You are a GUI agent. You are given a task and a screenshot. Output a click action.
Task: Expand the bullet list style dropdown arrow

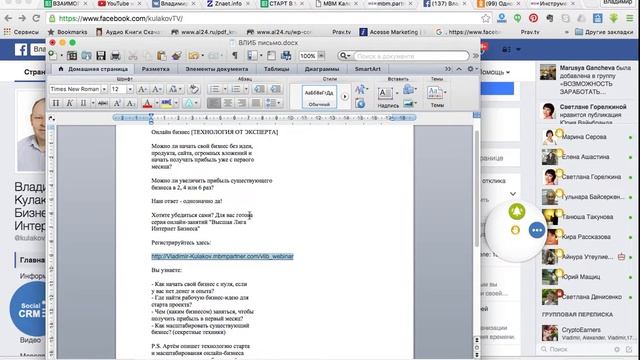(224, 89)
